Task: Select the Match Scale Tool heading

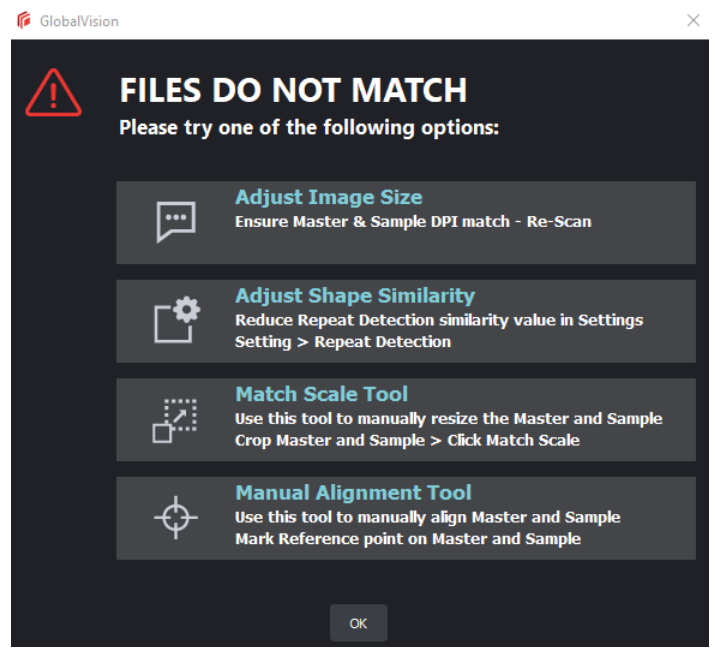Action: (321, 394)
